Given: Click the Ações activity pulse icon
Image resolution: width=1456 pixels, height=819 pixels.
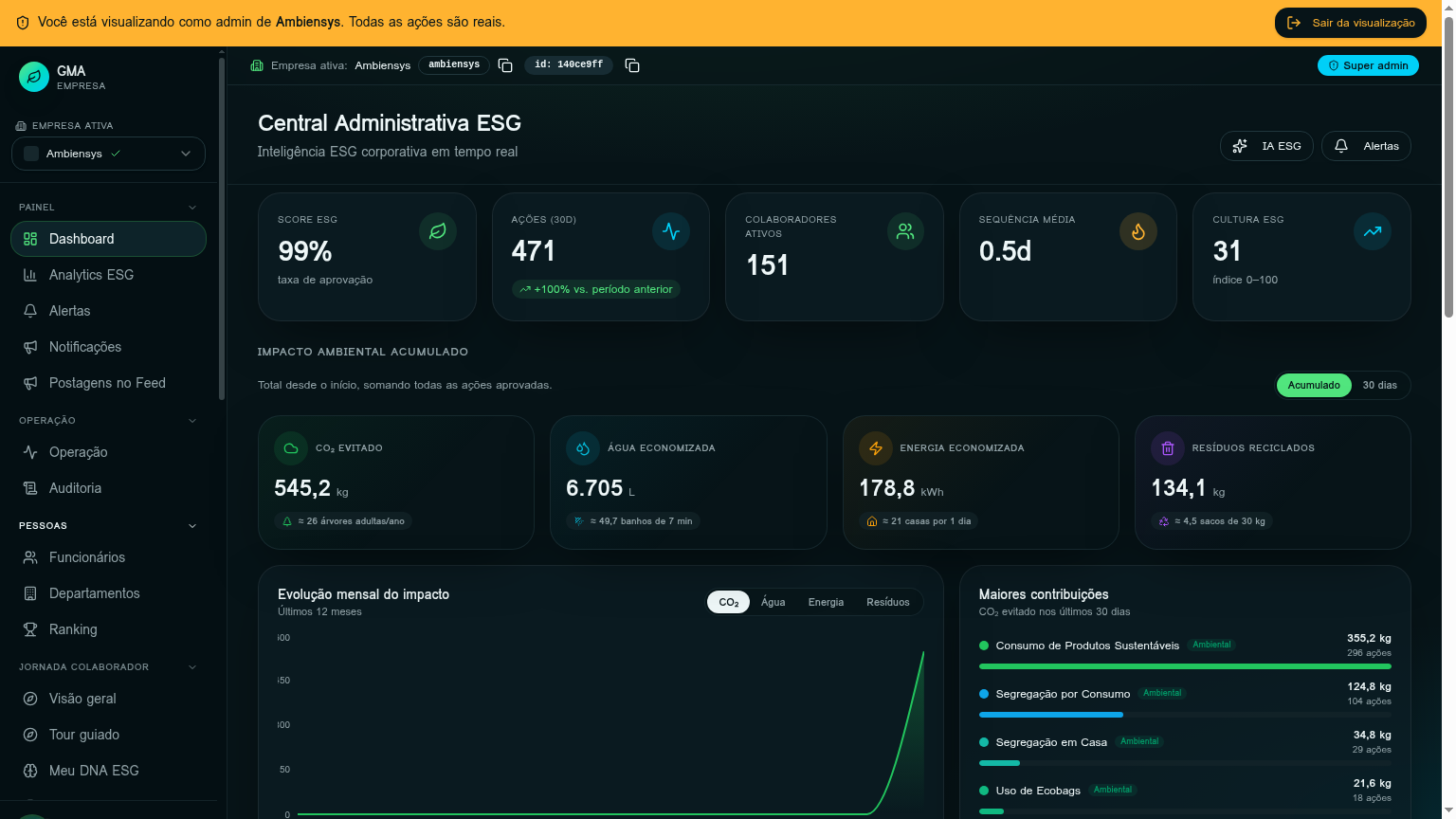Looking at the screenshot, I should (671, 231).
